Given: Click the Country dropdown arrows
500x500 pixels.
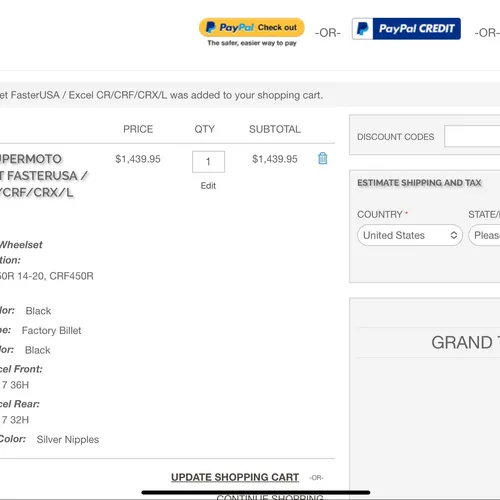Looking at the screenshot, I should pyautogui.click(x=453, y=235).
